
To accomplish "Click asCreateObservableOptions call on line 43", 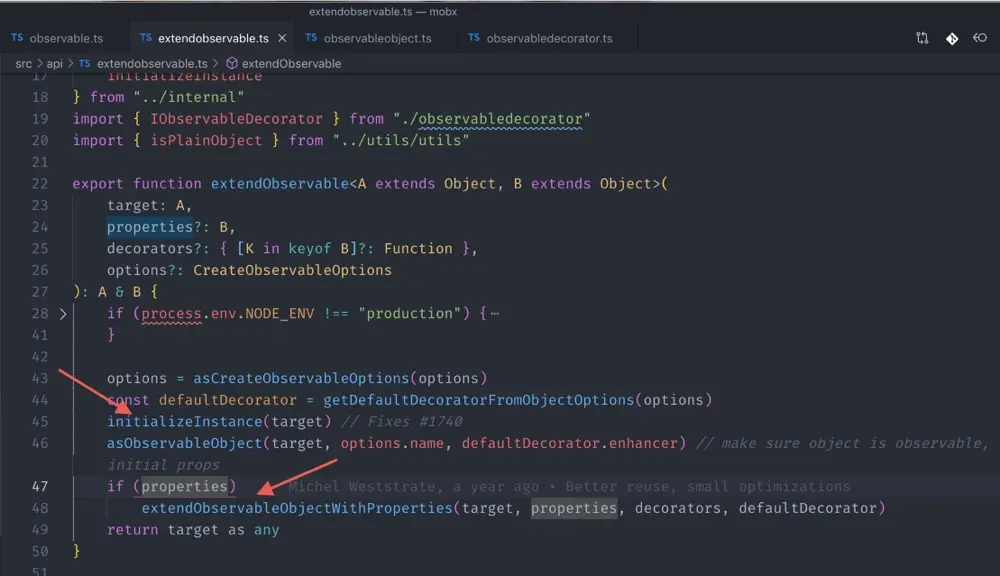I will 301,378.
